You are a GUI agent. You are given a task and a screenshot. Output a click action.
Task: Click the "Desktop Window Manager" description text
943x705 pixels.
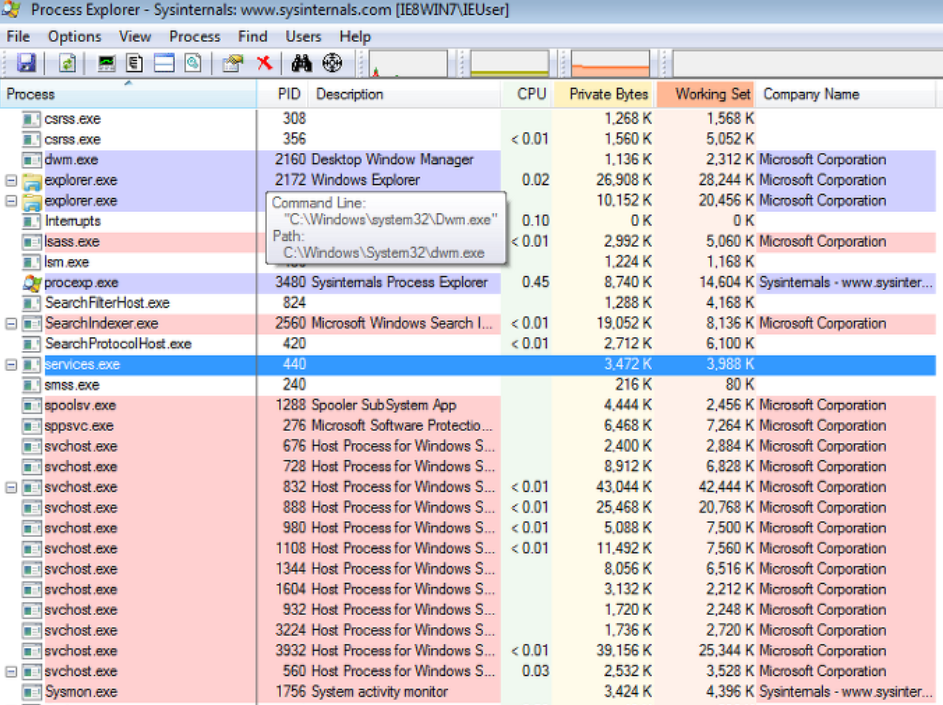393,159
